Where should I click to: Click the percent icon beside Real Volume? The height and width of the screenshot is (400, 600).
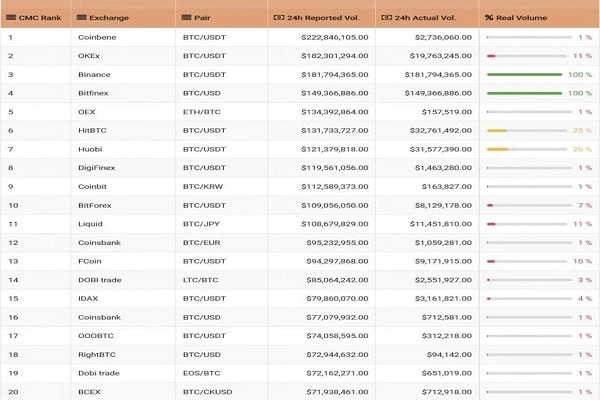click(489, 17)
